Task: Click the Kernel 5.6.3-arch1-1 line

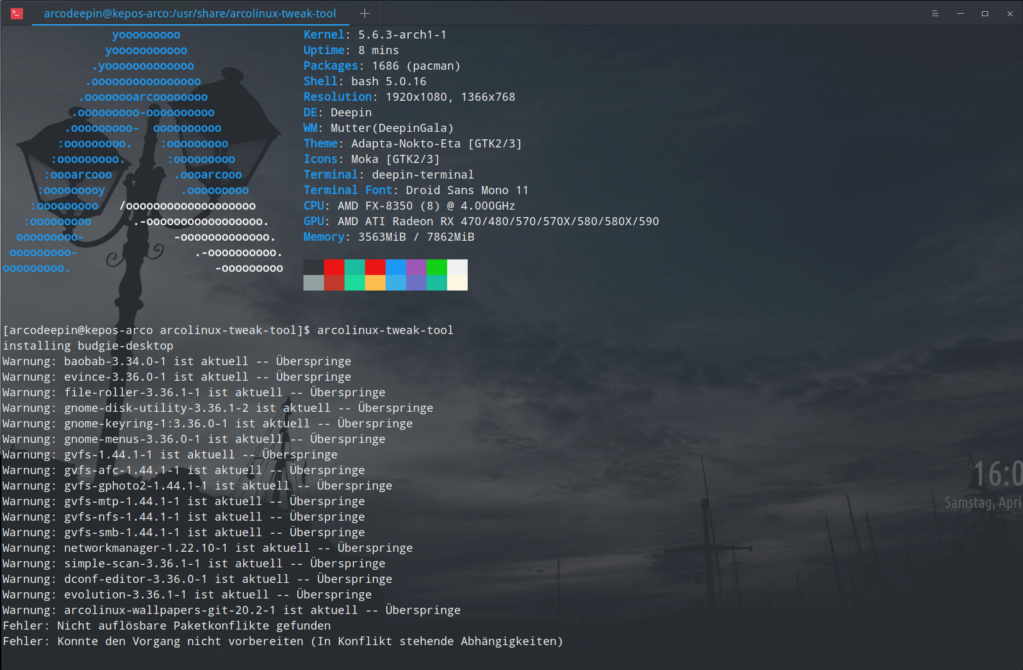Action: coord(375,35)
